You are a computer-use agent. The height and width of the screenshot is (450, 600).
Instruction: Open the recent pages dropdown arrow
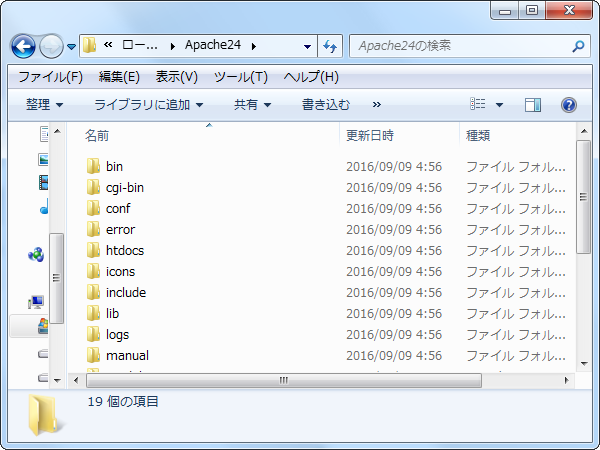(72, 47)
